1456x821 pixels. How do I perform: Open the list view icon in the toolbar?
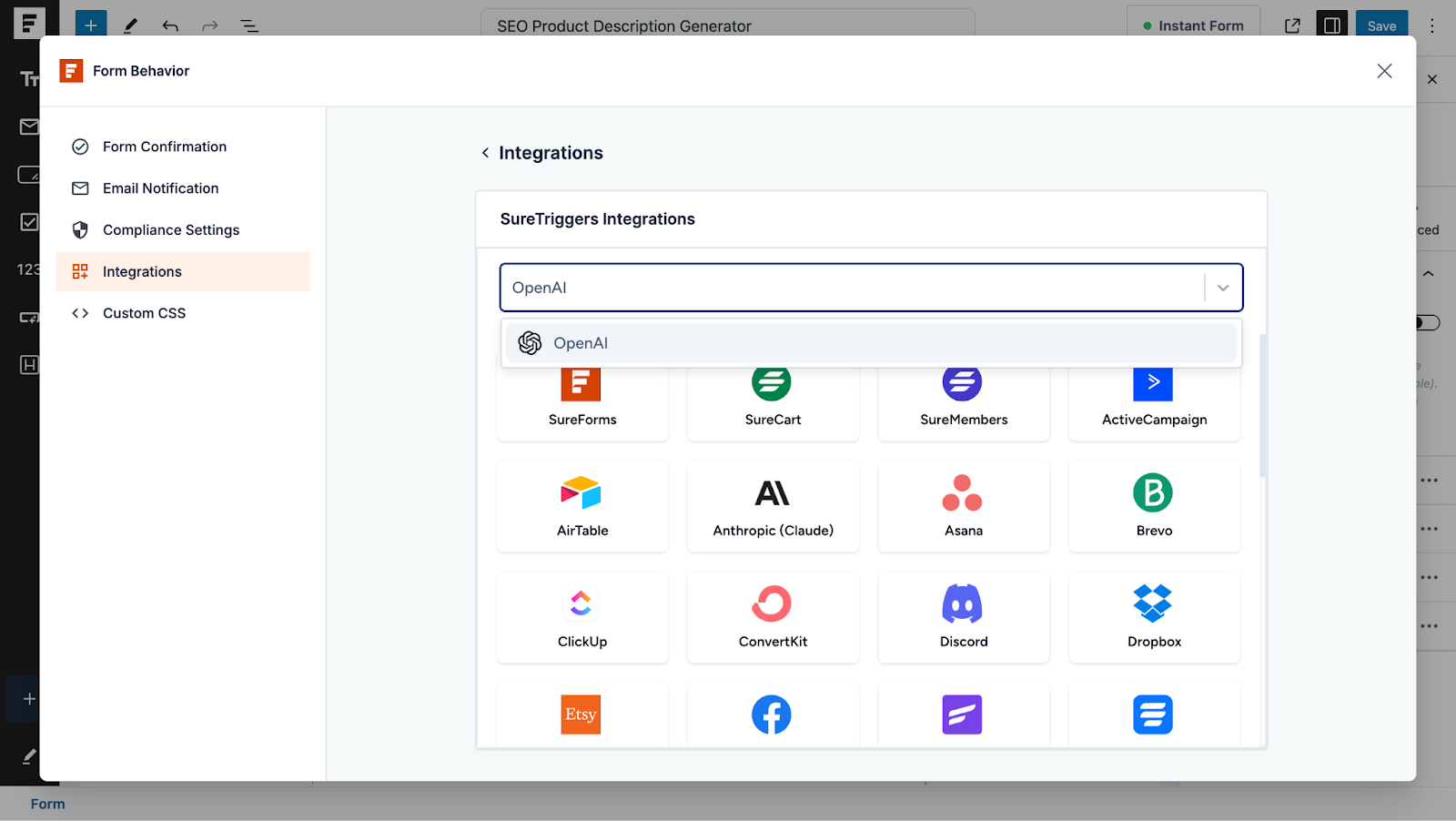(x=248, y=25)
